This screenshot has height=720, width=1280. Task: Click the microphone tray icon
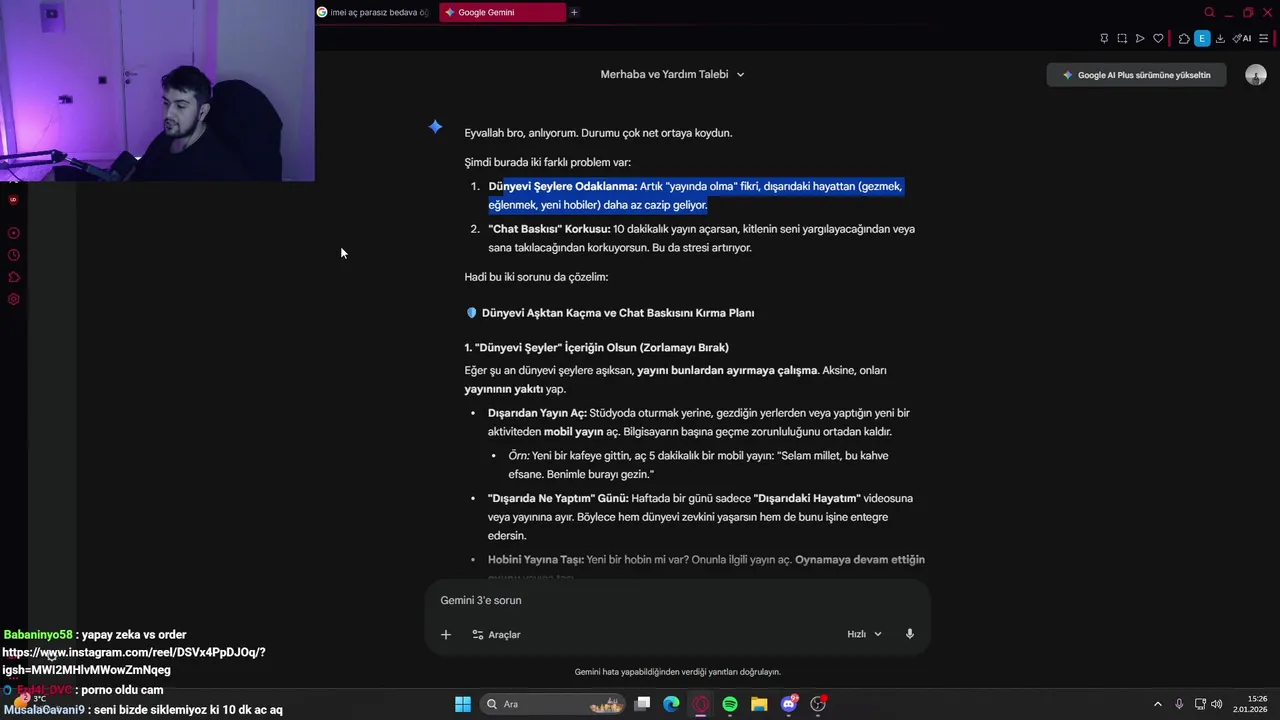click(1180, 704)
